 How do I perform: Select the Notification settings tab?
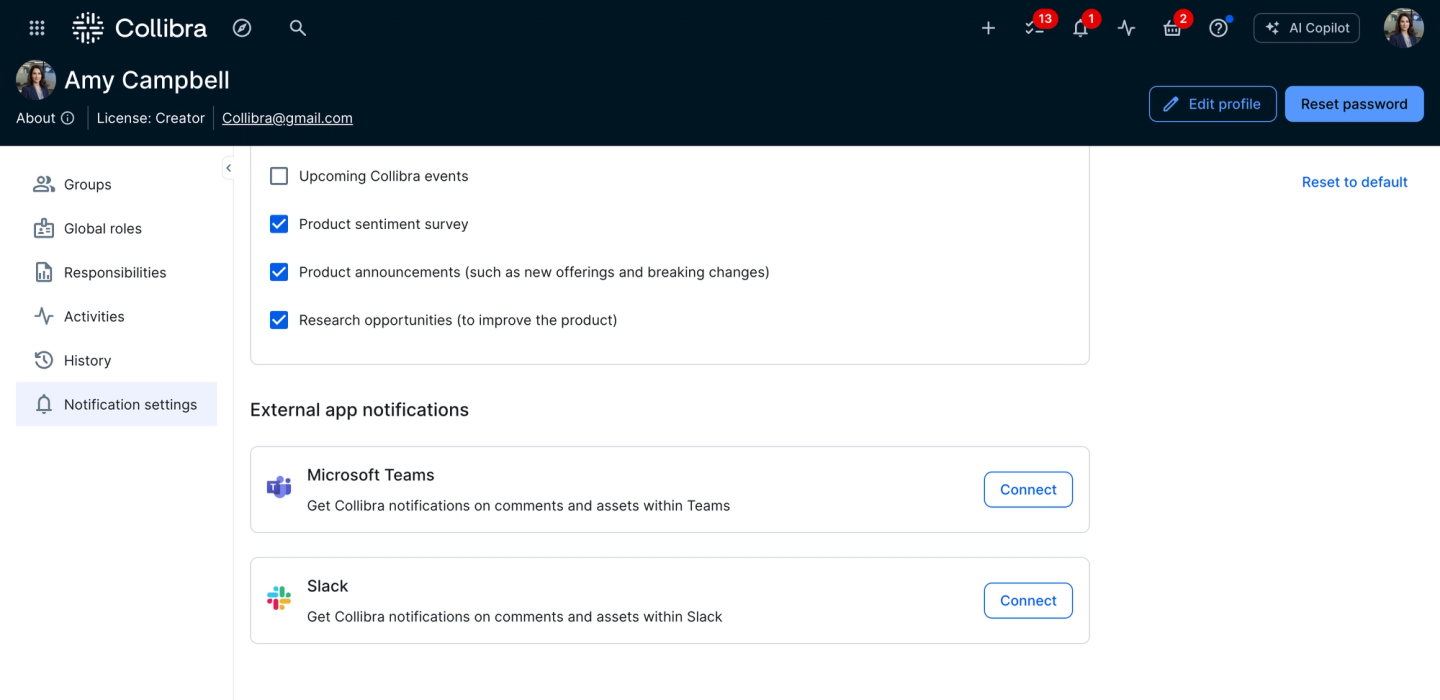[116, 404]
